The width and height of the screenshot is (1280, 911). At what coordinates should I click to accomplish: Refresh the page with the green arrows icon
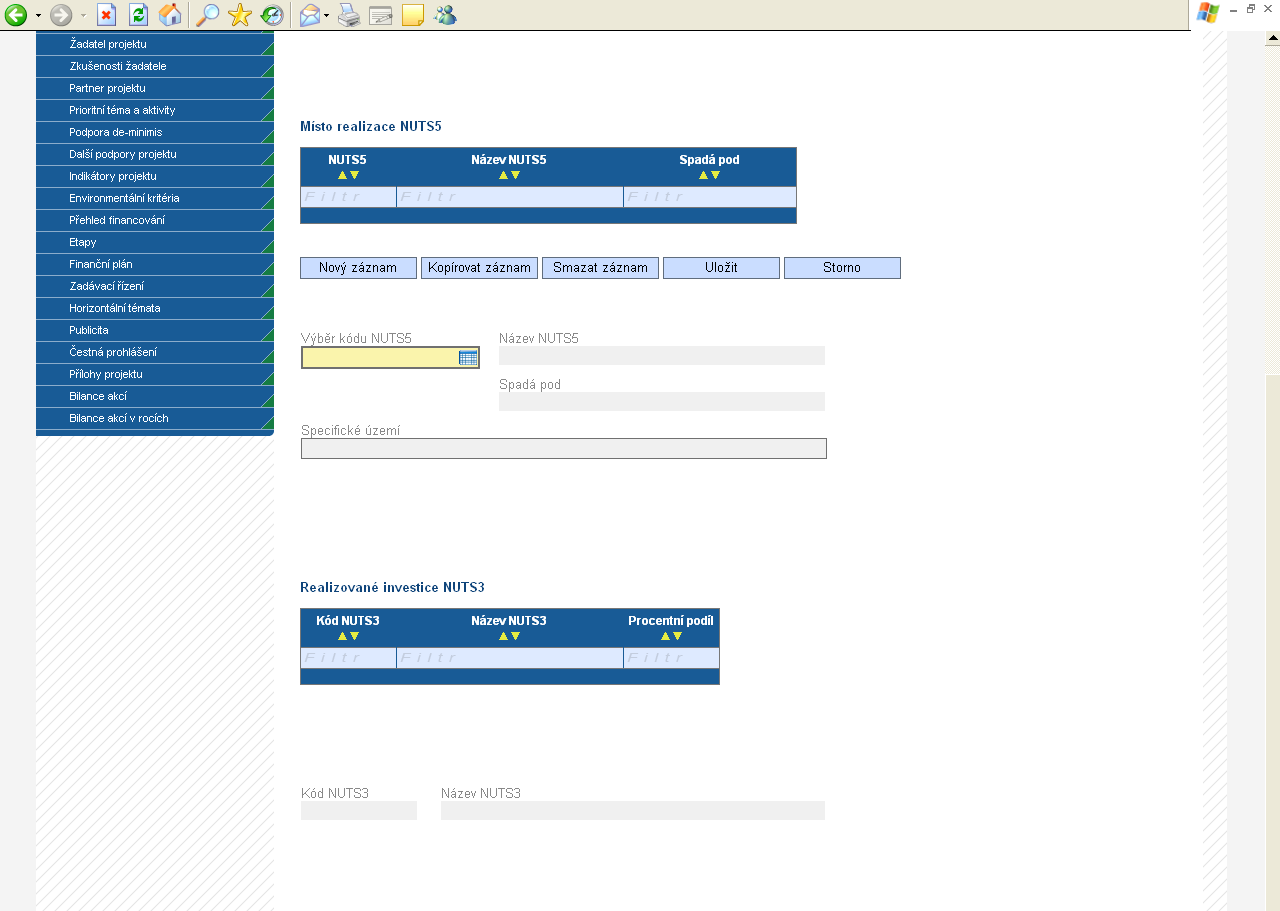(x=138, y=14)
